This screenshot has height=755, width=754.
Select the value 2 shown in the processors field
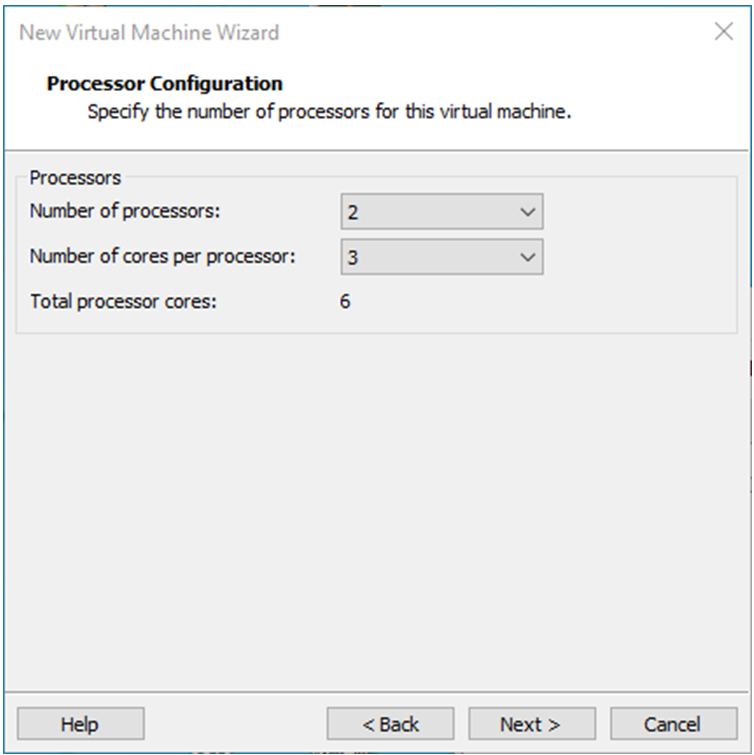[353, 212]
